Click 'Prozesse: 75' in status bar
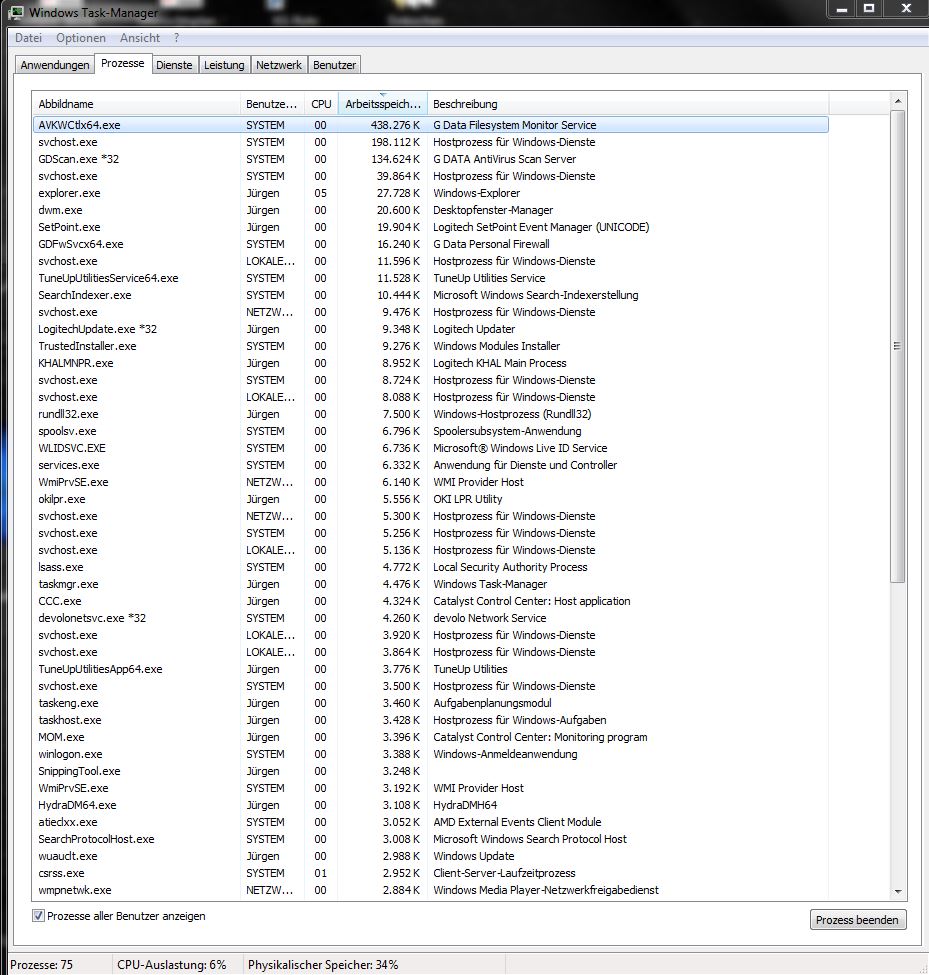929x975 pixels. point(42,965)
